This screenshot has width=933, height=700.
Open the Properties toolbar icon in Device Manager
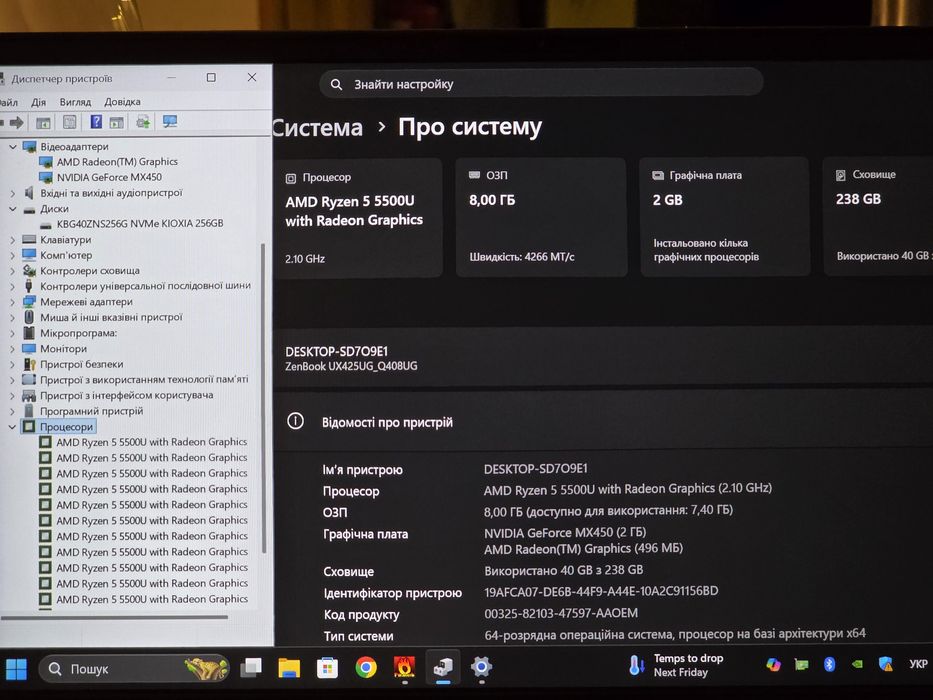pyautogui.click(x=70, y=123)
